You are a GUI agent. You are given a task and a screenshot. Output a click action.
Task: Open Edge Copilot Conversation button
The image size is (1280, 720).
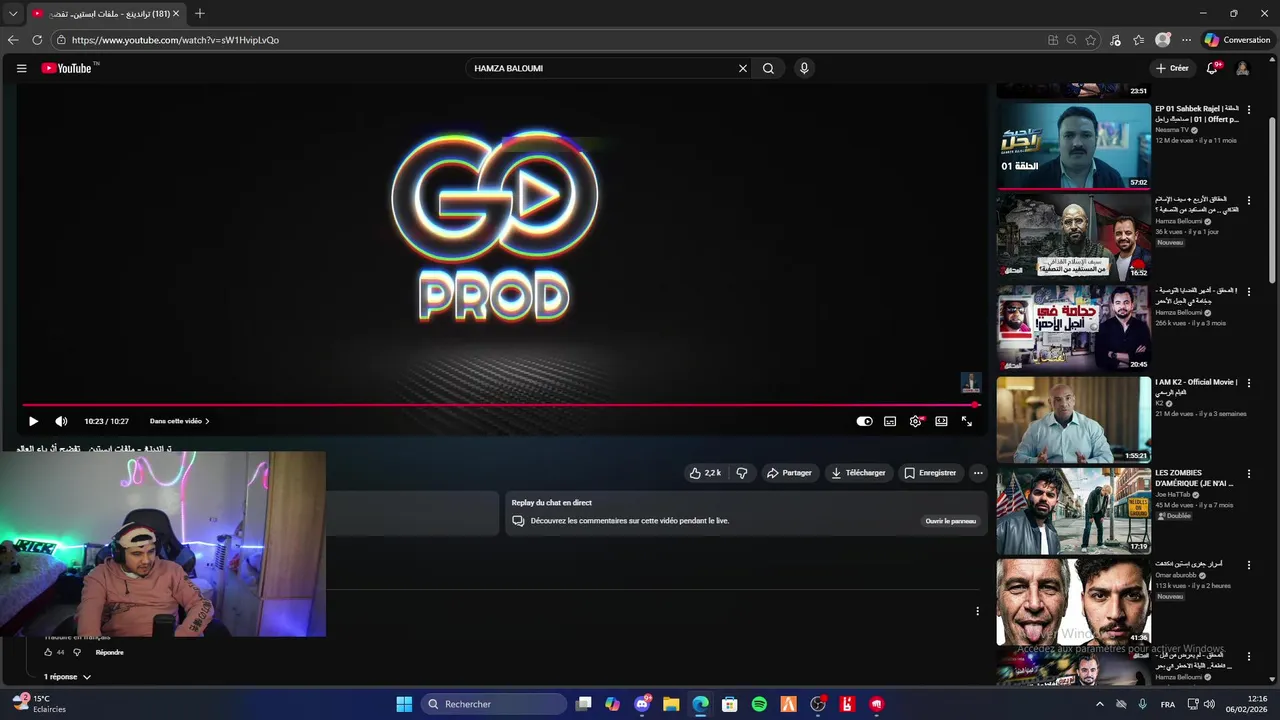coord(1237,40)
